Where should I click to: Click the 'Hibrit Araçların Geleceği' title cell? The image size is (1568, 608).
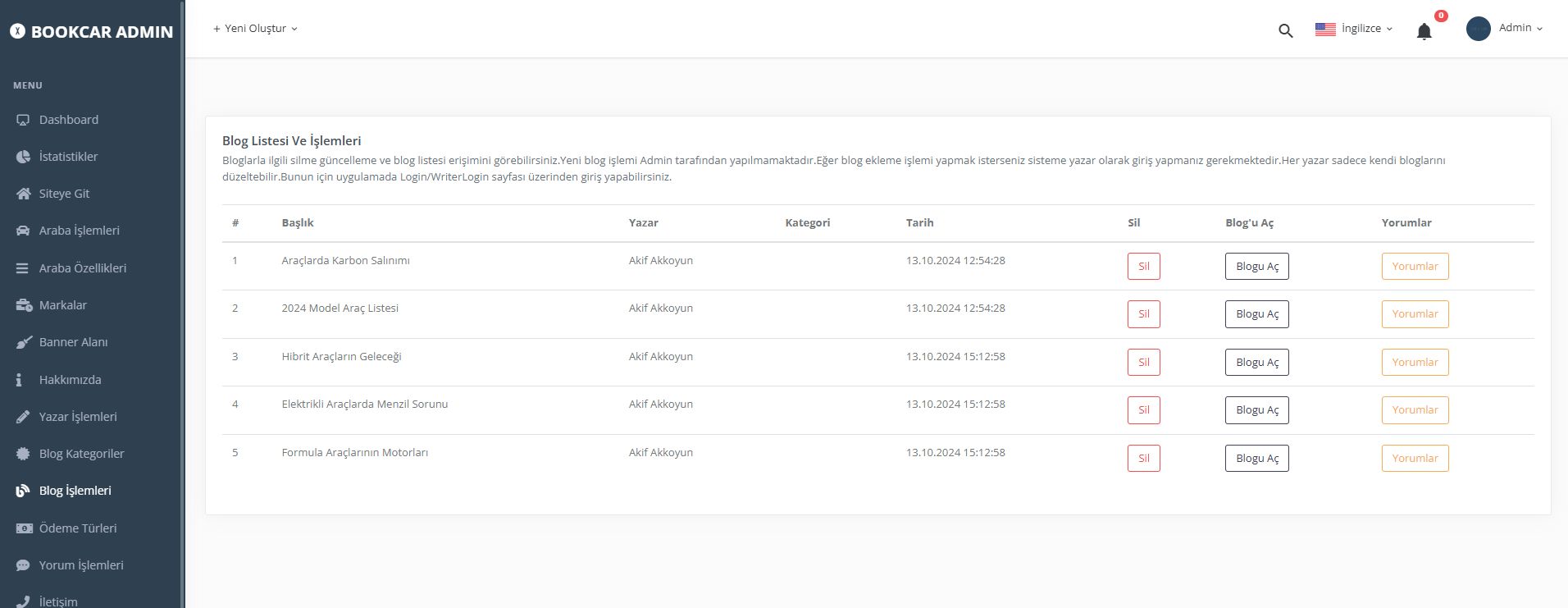(x=341, y=357)
